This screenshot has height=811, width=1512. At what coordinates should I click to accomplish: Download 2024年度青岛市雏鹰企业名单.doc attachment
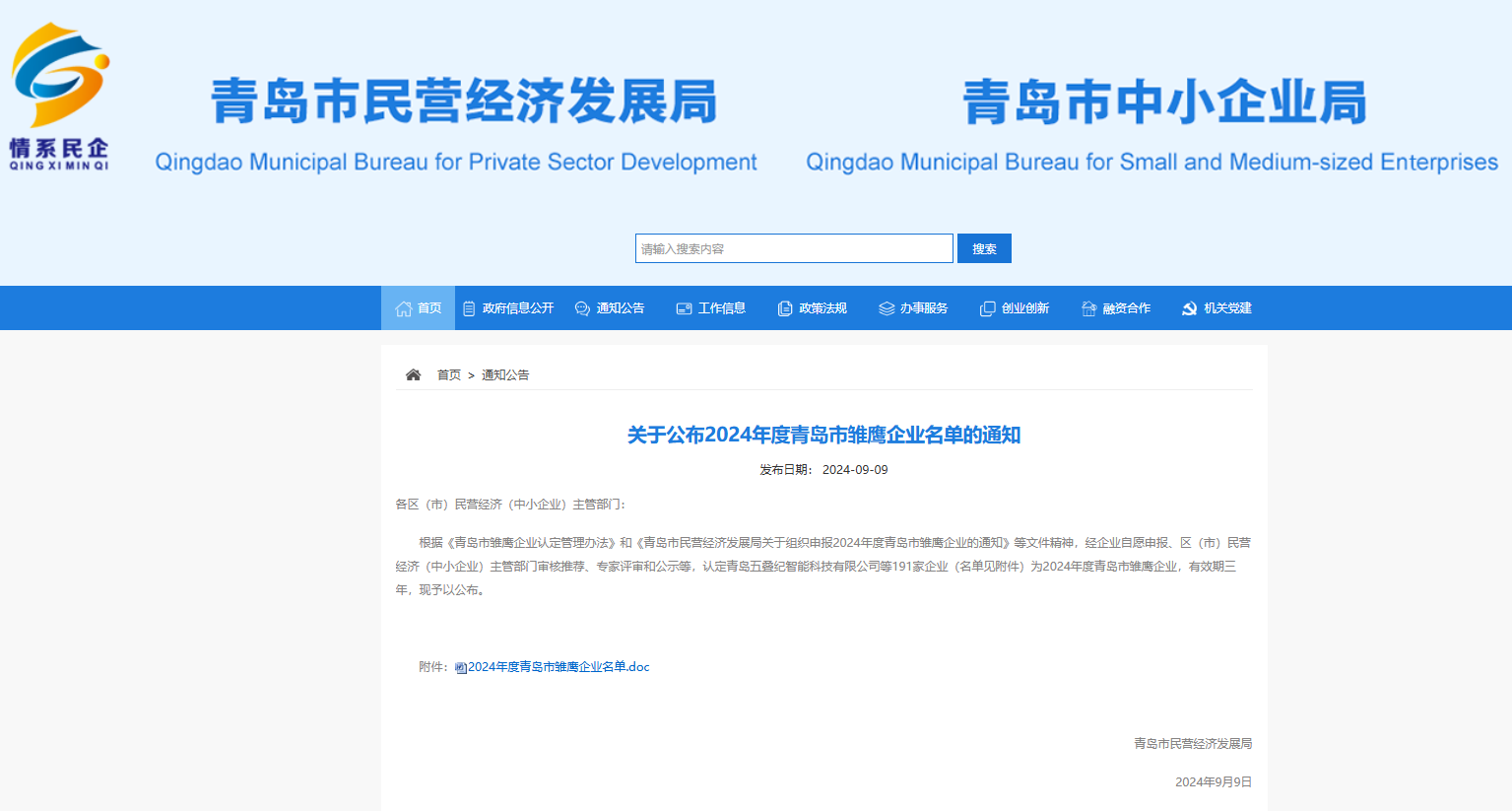coord(559,667)
